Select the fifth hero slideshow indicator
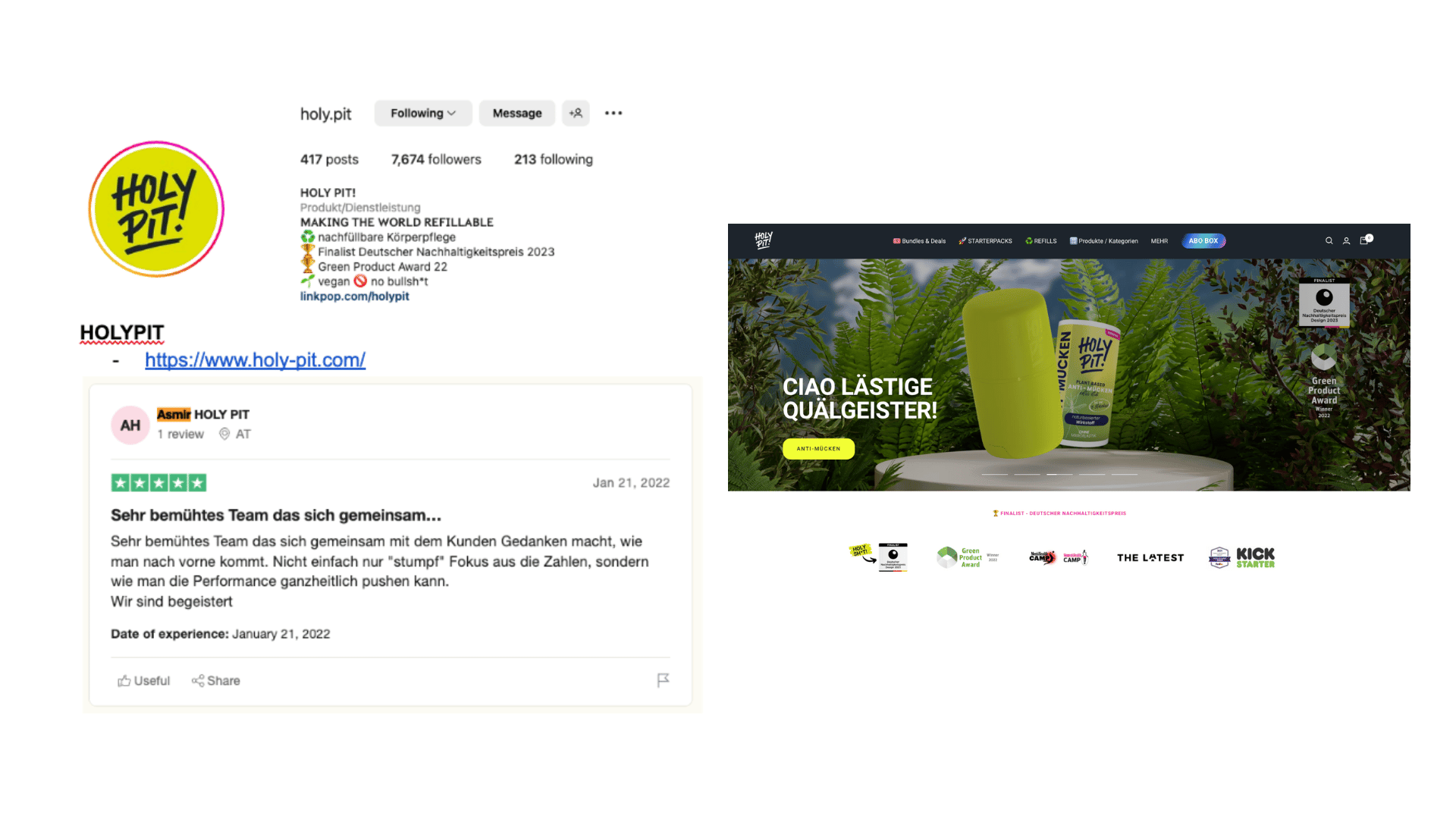The image size is (1456, 819). pyautogui.click(x=1125, y=474)
